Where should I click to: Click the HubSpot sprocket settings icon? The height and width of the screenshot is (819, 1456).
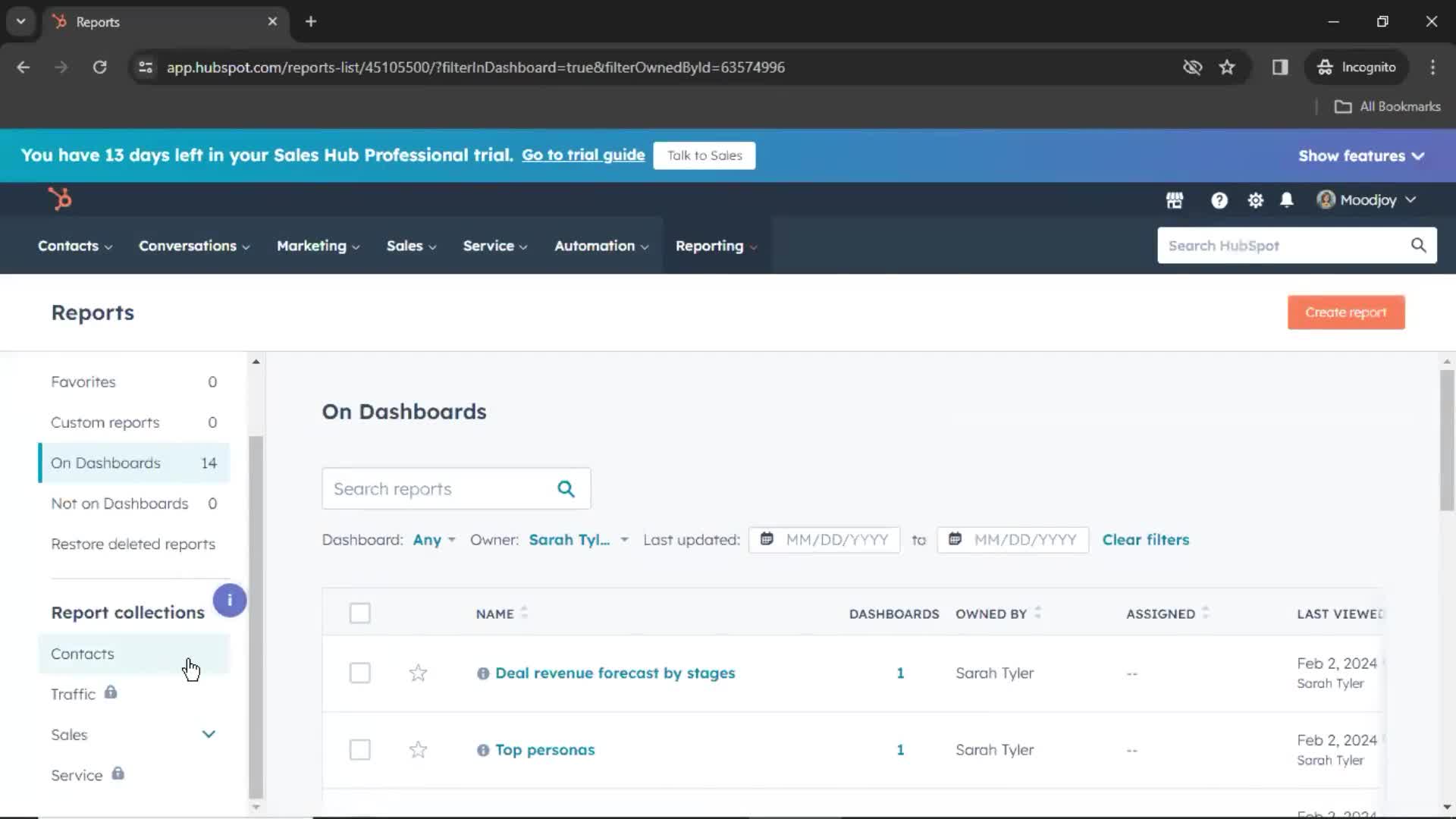click(x=1254, y=199)
